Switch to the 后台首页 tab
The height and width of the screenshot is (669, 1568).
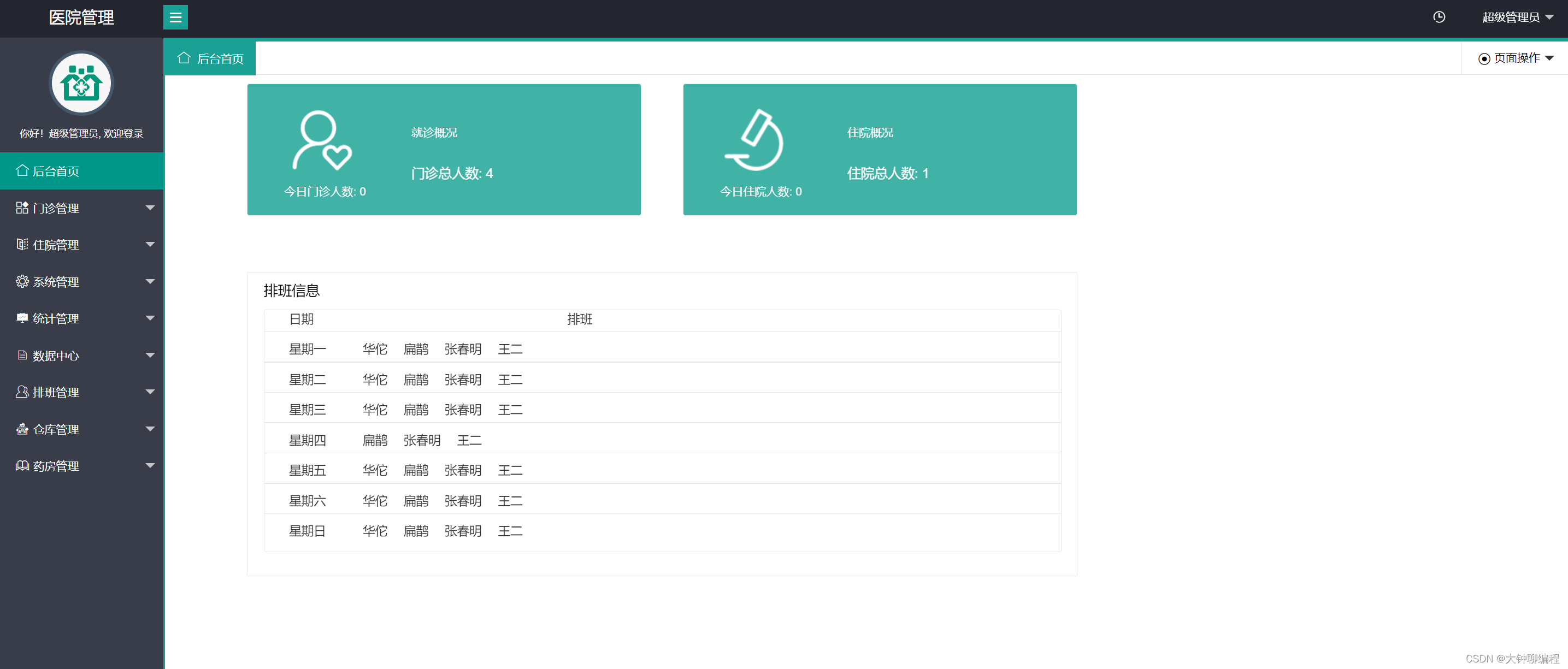[x=210, y=58]
